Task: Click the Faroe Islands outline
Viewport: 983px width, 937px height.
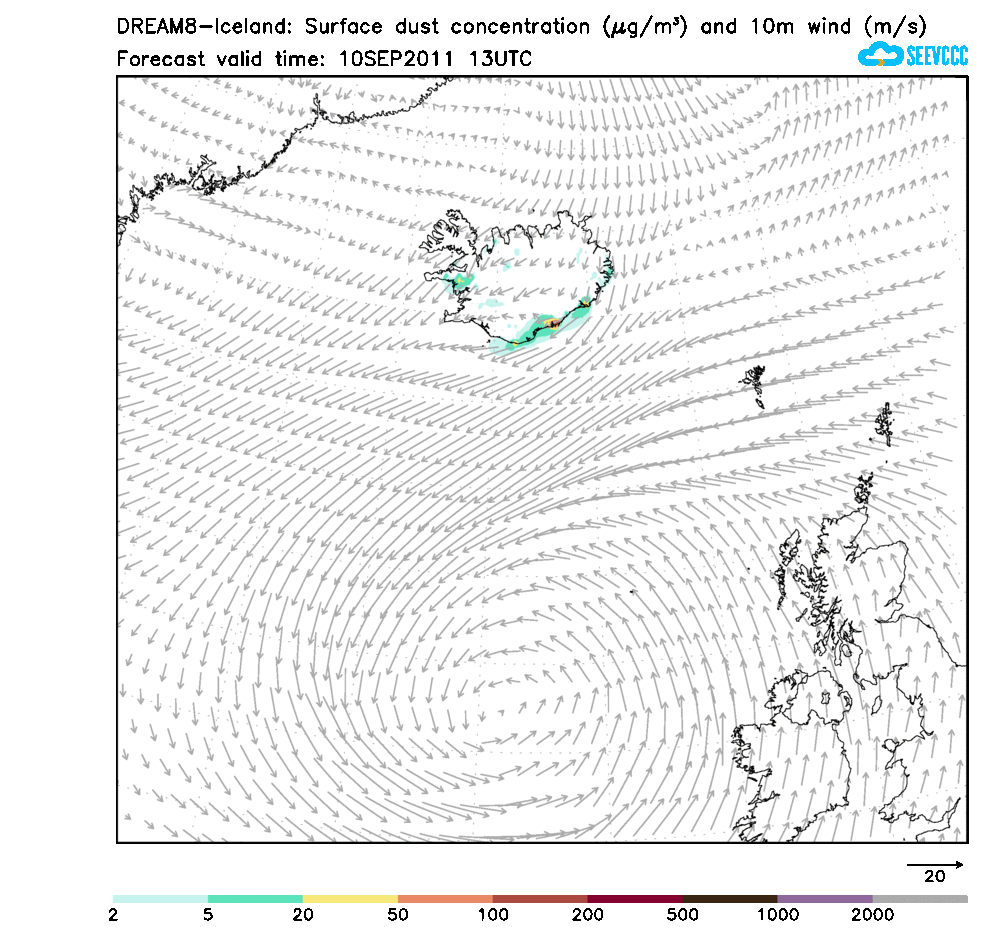Action: (754, 384)
